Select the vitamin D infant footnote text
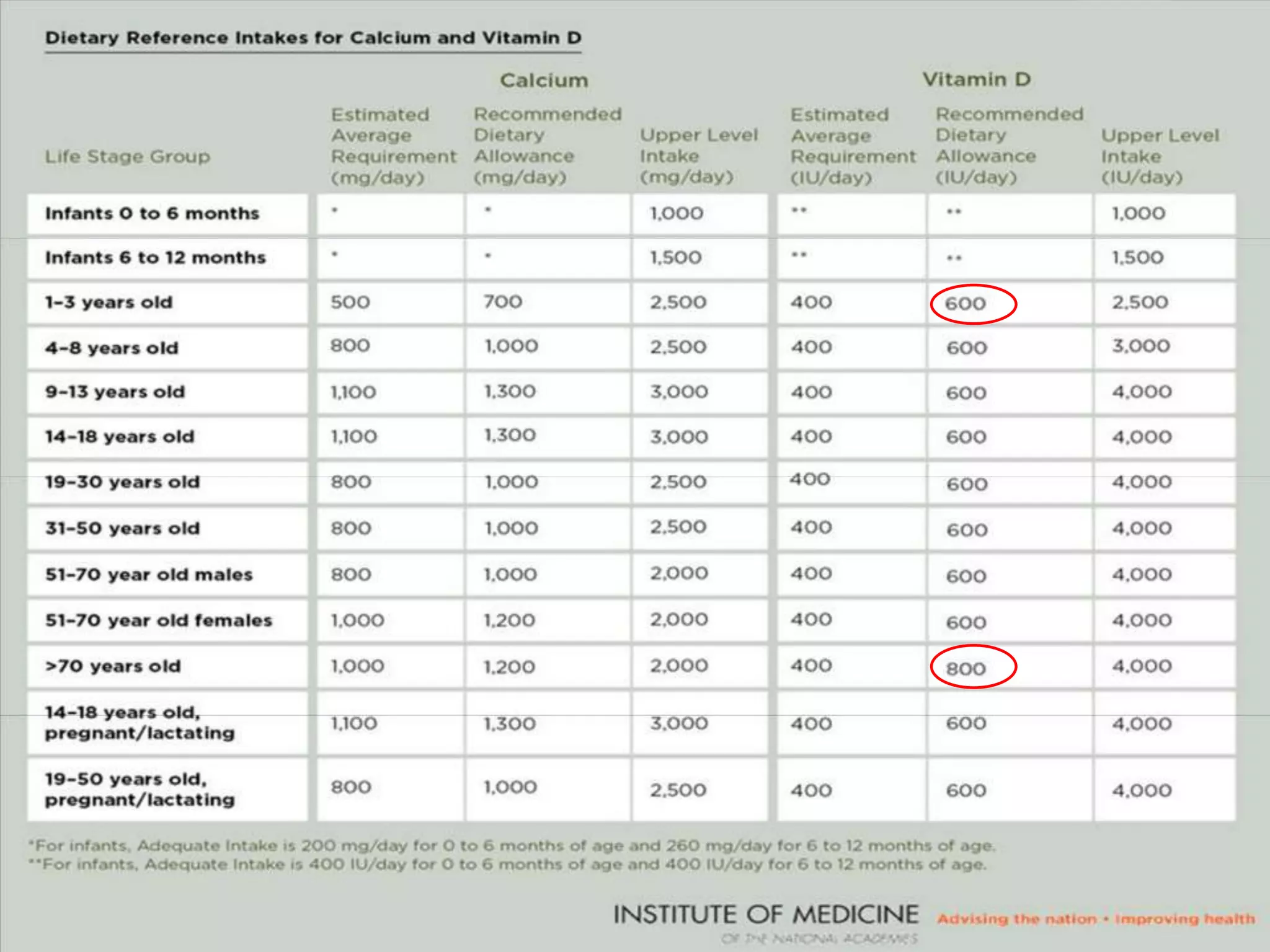Screen dimensions: 1270x952 click(x=507, y=864)
